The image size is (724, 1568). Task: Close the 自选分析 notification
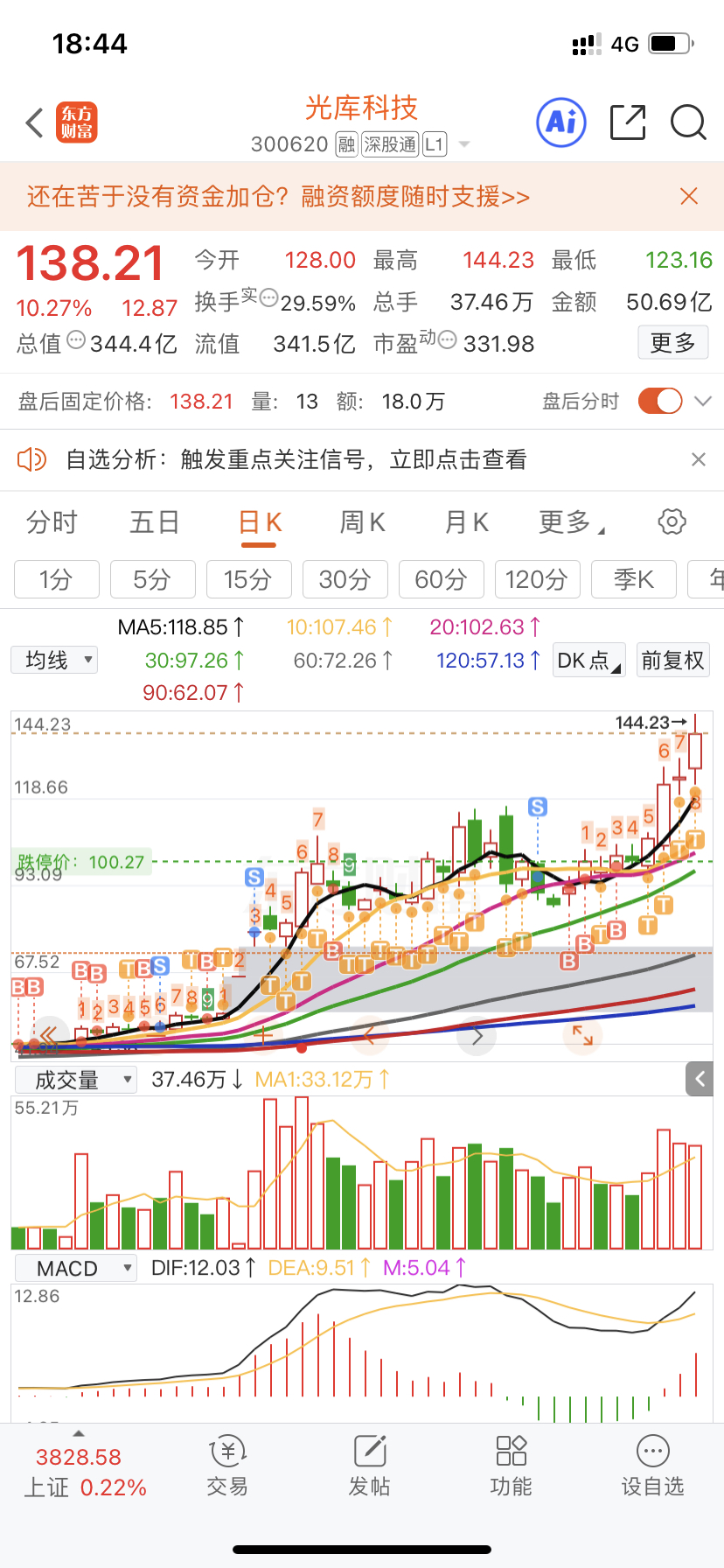[x=698, y=459]
